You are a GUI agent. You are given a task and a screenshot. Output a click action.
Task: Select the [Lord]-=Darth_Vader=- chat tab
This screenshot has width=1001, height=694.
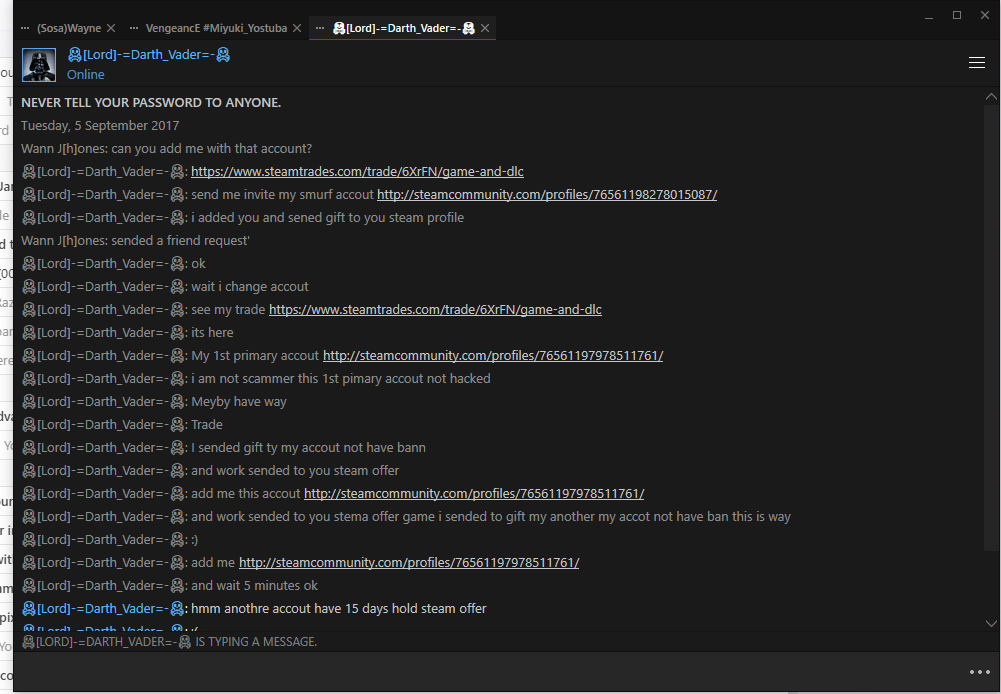tap(404, 28)
